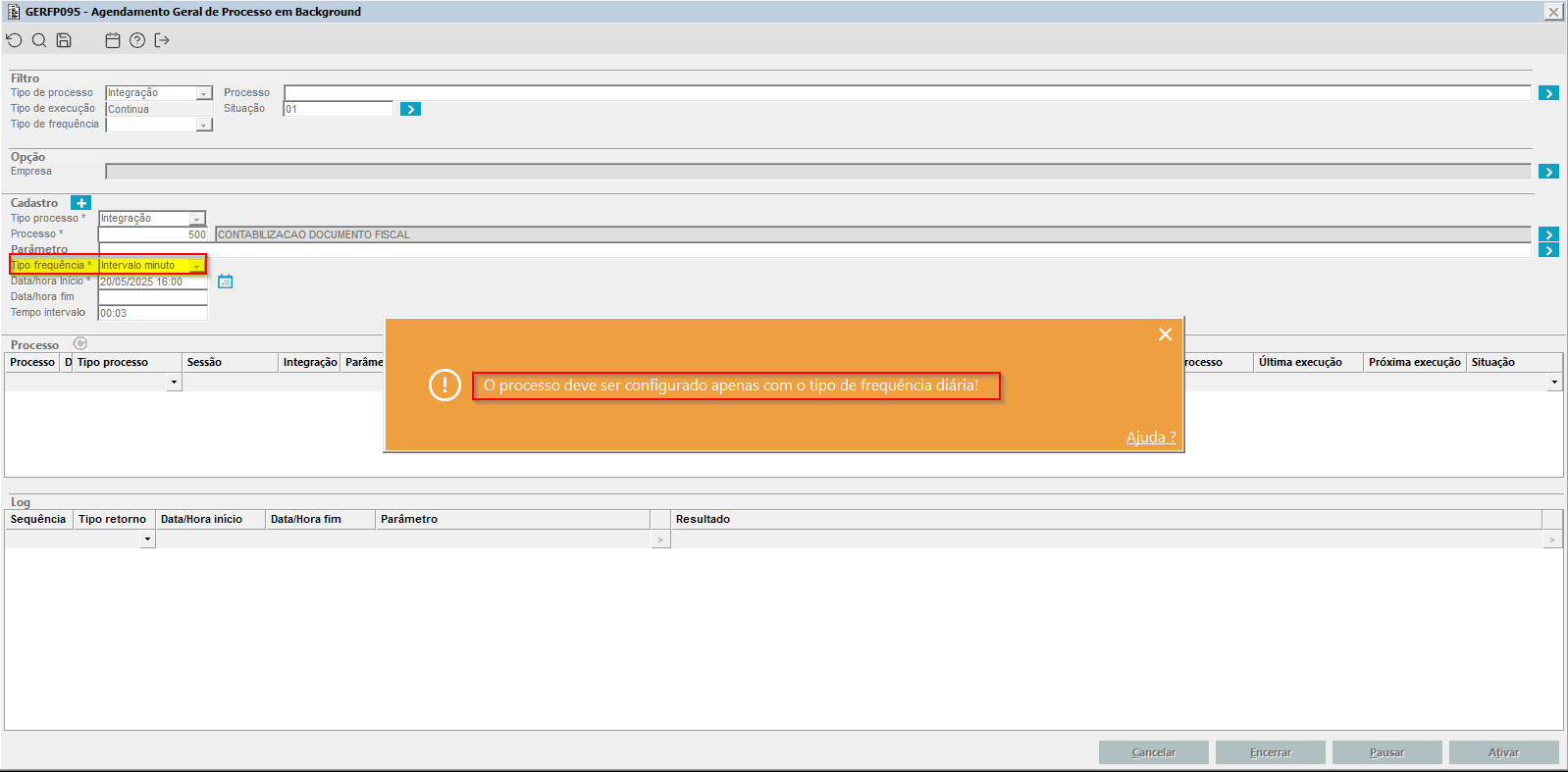
Task: Click the empty Data/hora fim field
Action: tap(153, 297)
